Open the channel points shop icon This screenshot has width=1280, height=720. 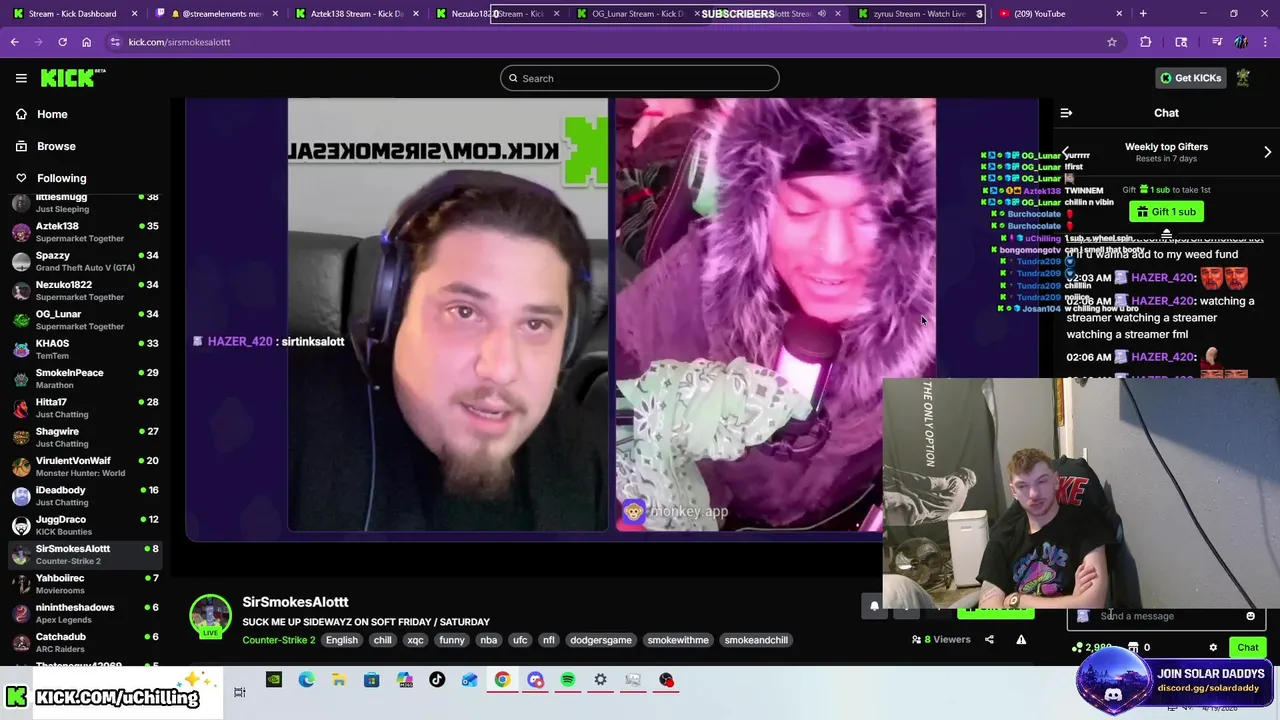point(1133,648)
